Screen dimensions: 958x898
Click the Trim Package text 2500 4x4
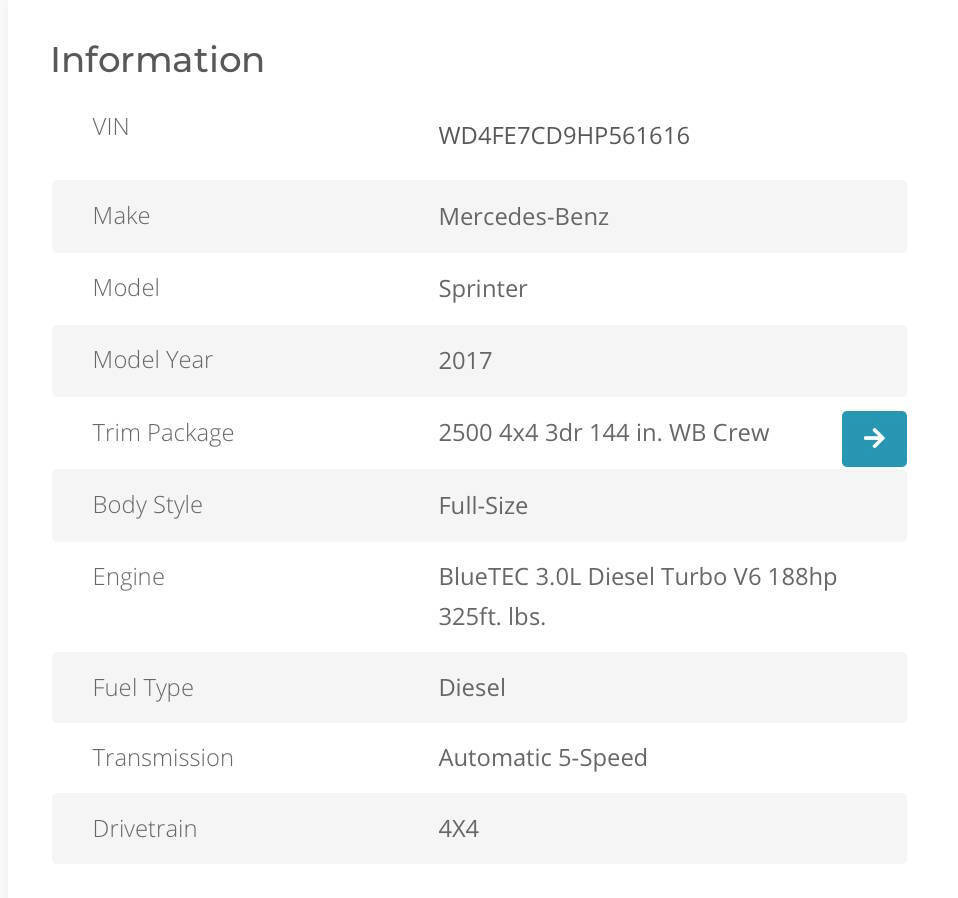pyautogui.click(x=604, y=432)
